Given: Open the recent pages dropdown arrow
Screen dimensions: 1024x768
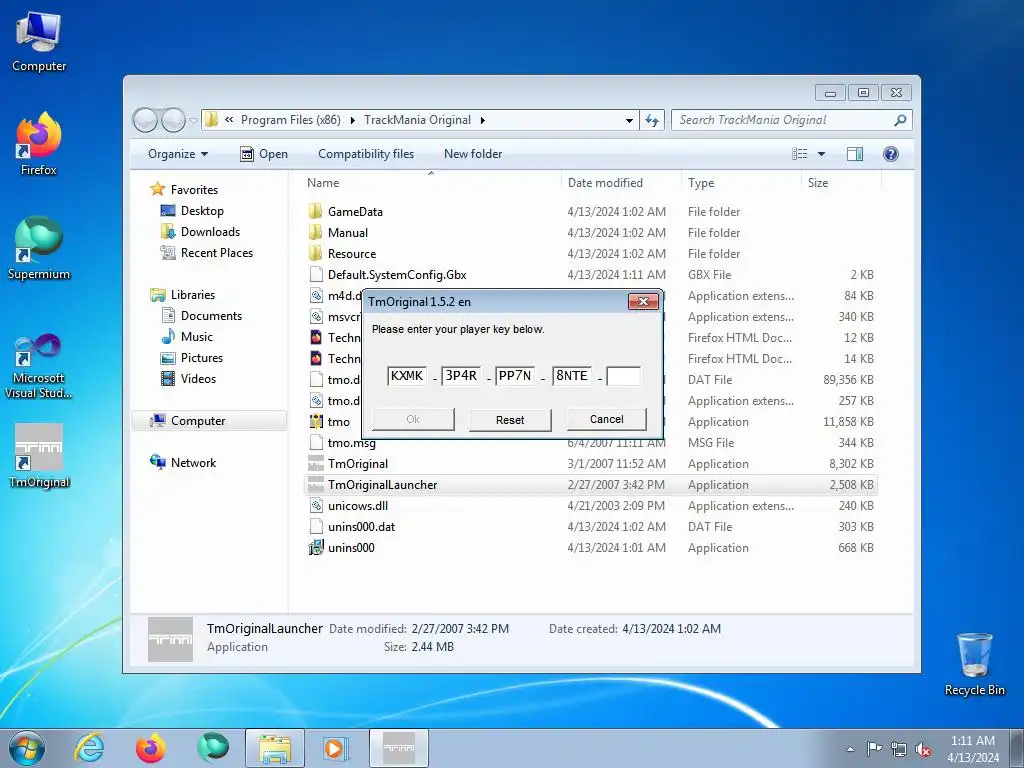Looking at the screenshot, I should [x=193, y=120].
